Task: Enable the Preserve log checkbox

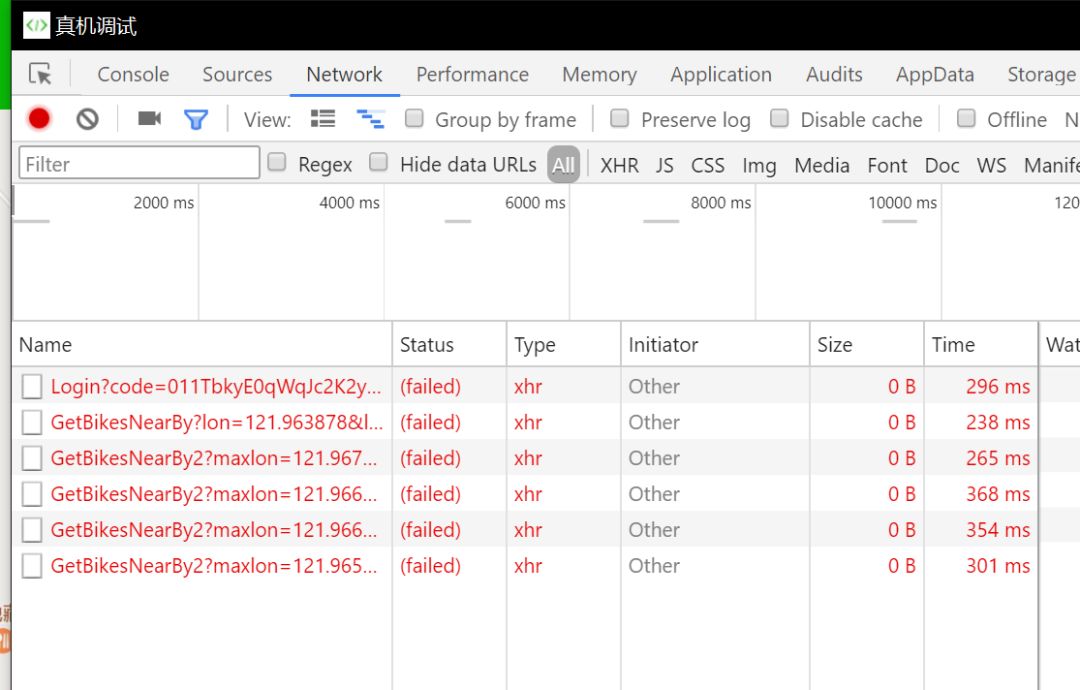Action: [x=620, y=119]
